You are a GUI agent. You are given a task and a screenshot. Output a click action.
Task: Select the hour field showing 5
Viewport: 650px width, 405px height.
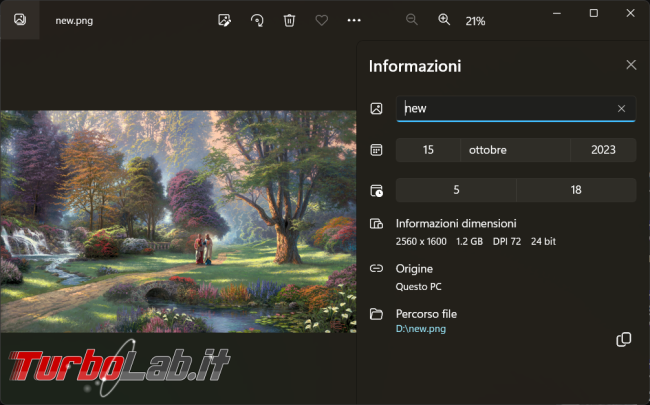coord(456,190)
